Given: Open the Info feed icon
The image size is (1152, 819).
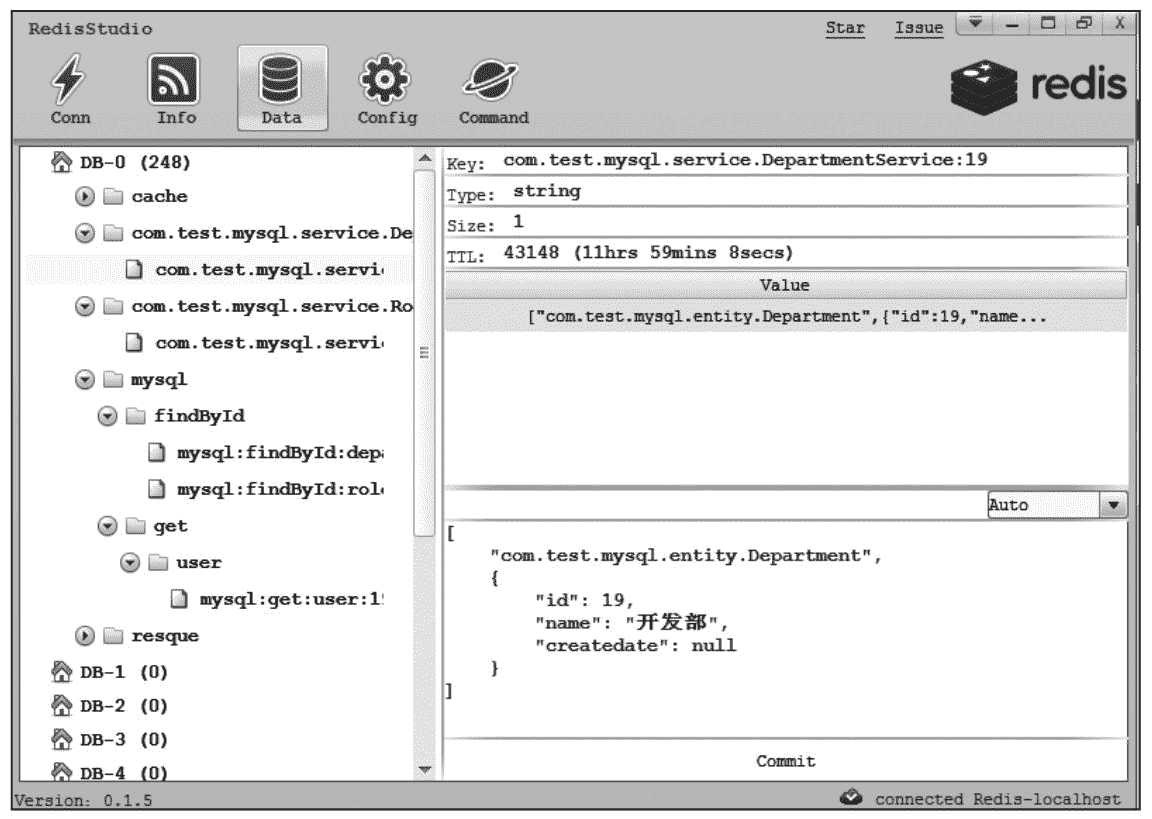Looking at the screenshot, I should click(x=175, y=78).
